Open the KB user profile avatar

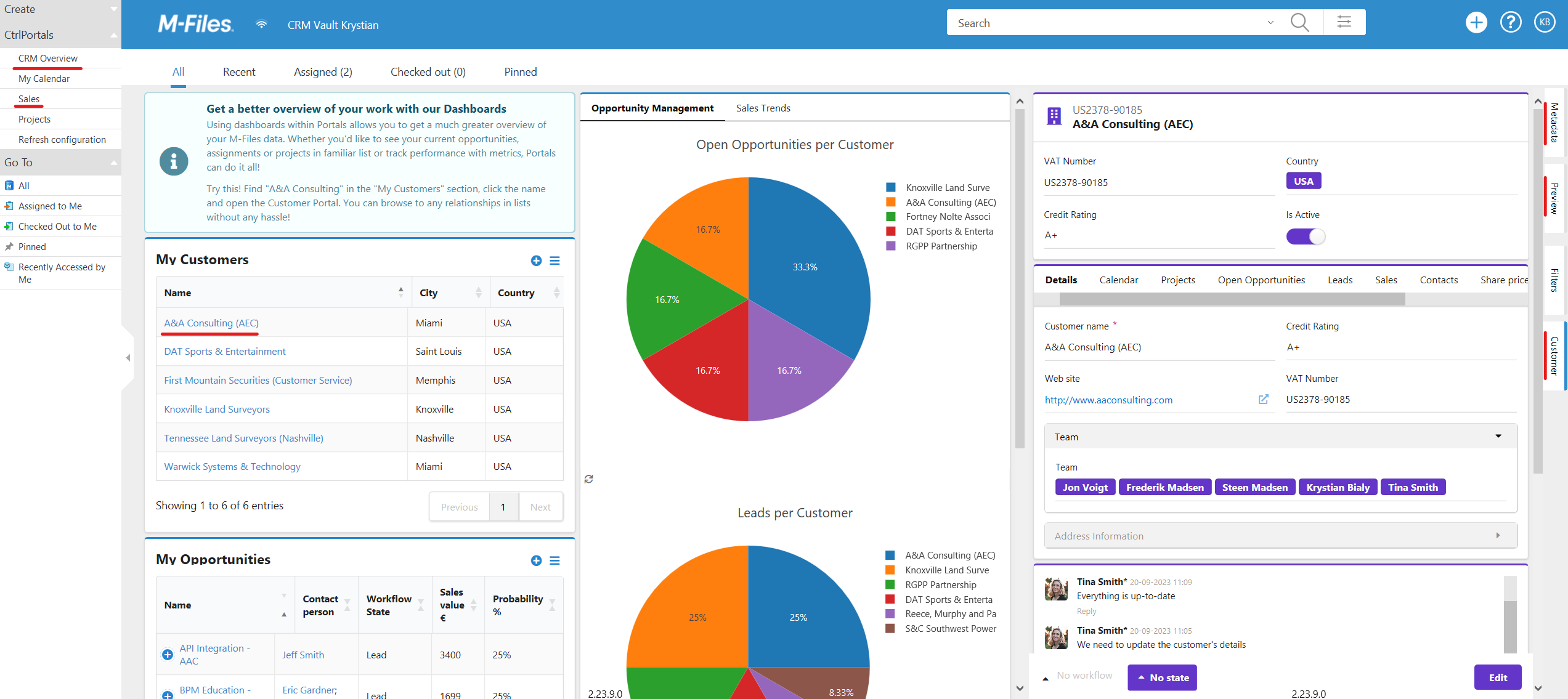(1545, 23)
